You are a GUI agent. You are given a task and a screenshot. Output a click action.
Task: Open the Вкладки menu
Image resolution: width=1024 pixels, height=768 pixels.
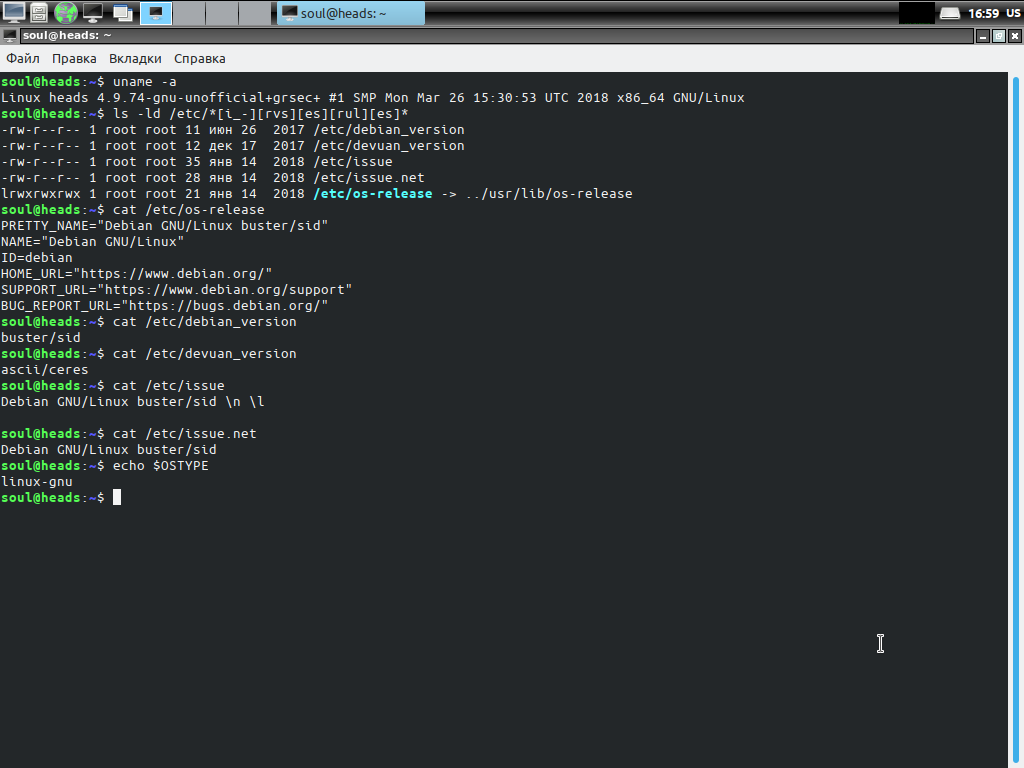(135, 59)
